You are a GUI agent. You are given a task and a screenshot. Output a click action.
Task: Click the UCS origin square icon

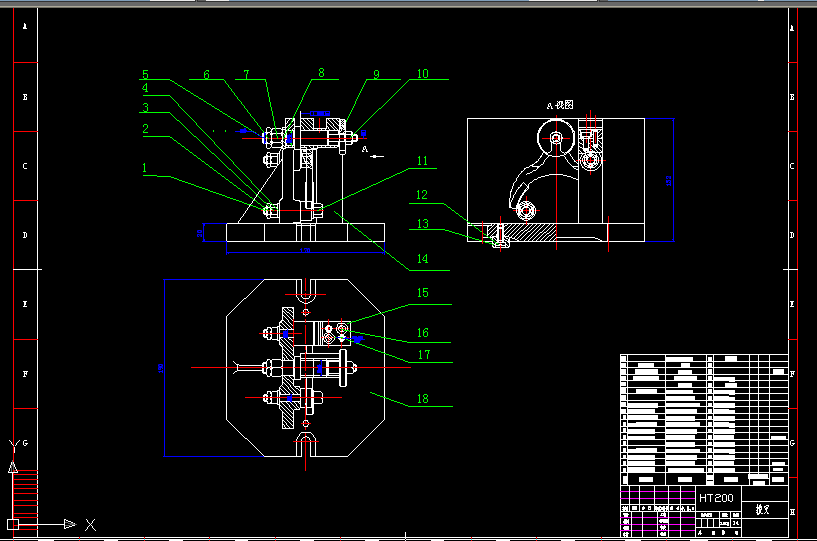click(13, 524)
